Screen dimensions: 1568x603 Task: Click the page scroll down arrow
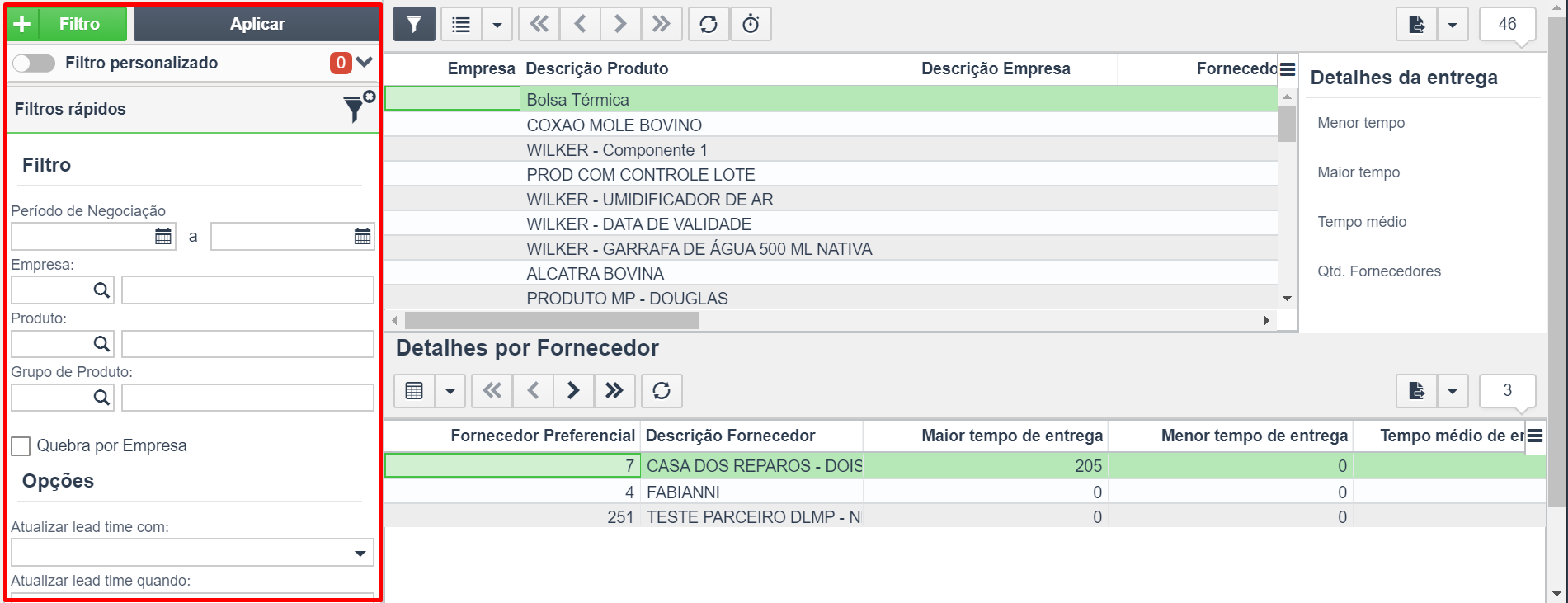pyautogui.click(x=1556, y=593)
